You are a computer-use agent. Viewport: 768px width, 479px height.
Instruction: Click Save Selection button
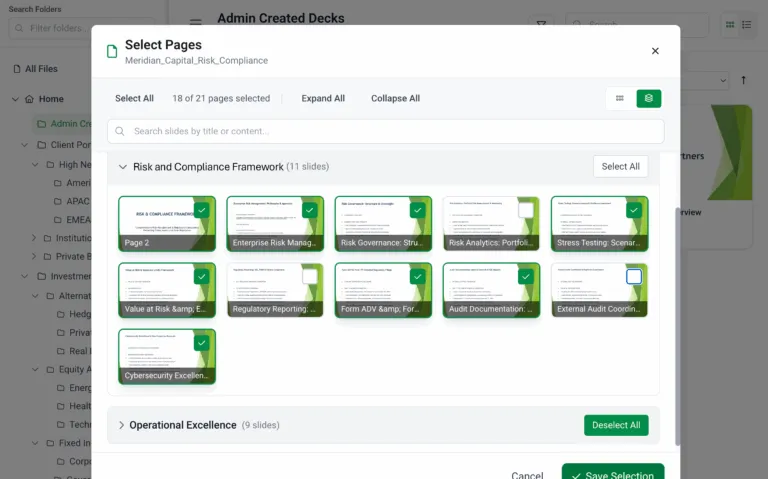[x=613, y=473]
